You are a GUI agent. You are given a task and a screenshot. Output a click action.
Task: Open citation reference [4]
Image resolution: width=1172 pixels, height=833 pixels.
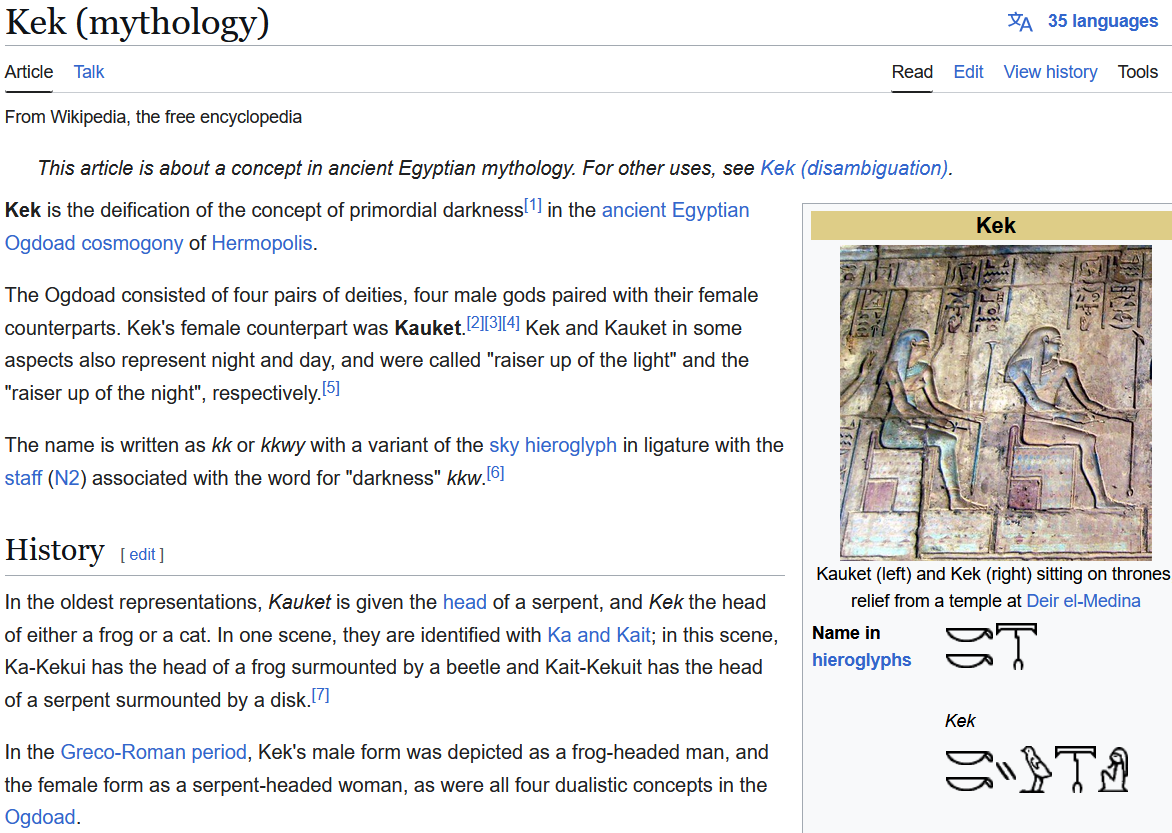(511, 323)
